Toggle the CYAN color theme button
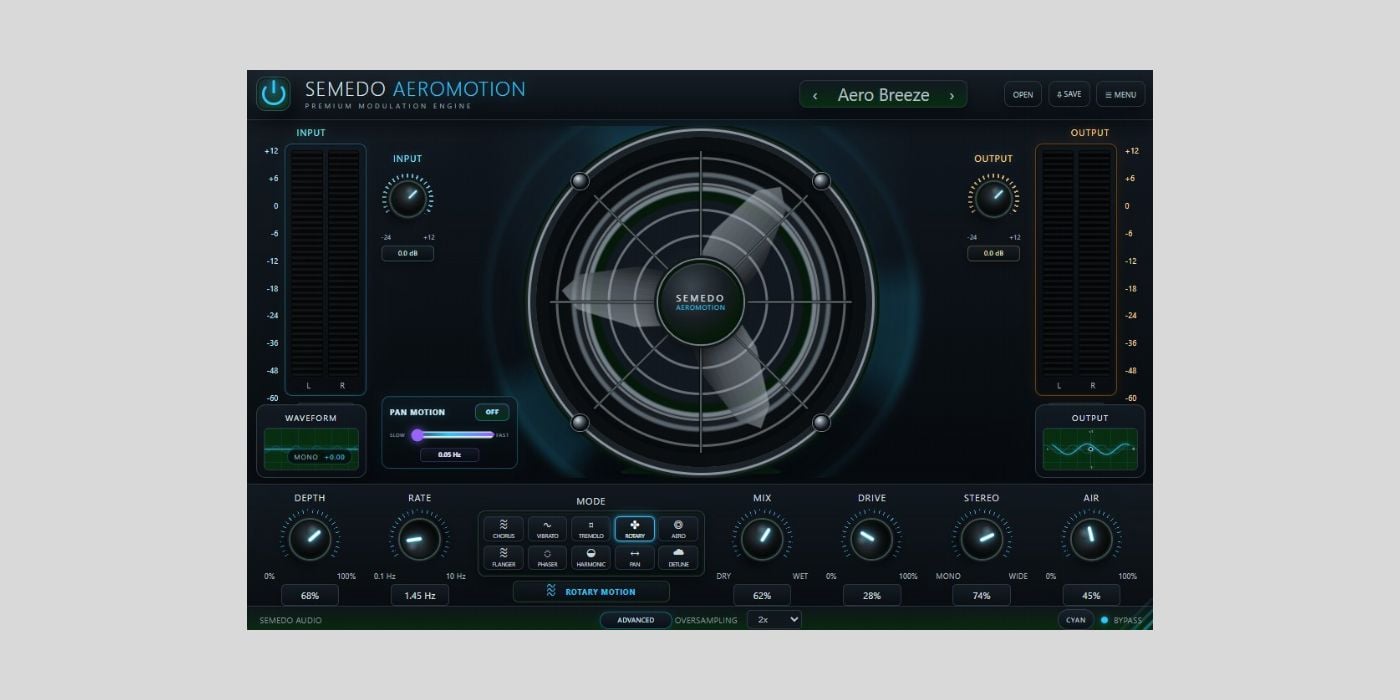Image resolution: width=1400 pixels, height=700 pixels. 1075,620
